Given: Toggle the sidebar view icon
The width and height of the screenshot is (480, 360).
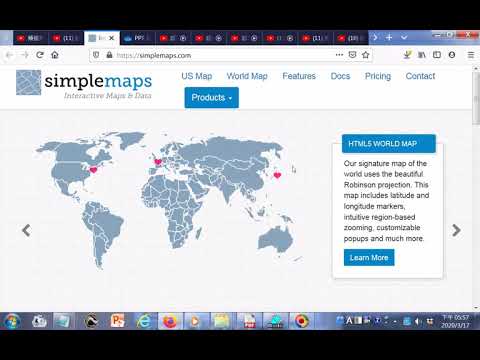Looking at the screenshot, I should pos(437,55).
